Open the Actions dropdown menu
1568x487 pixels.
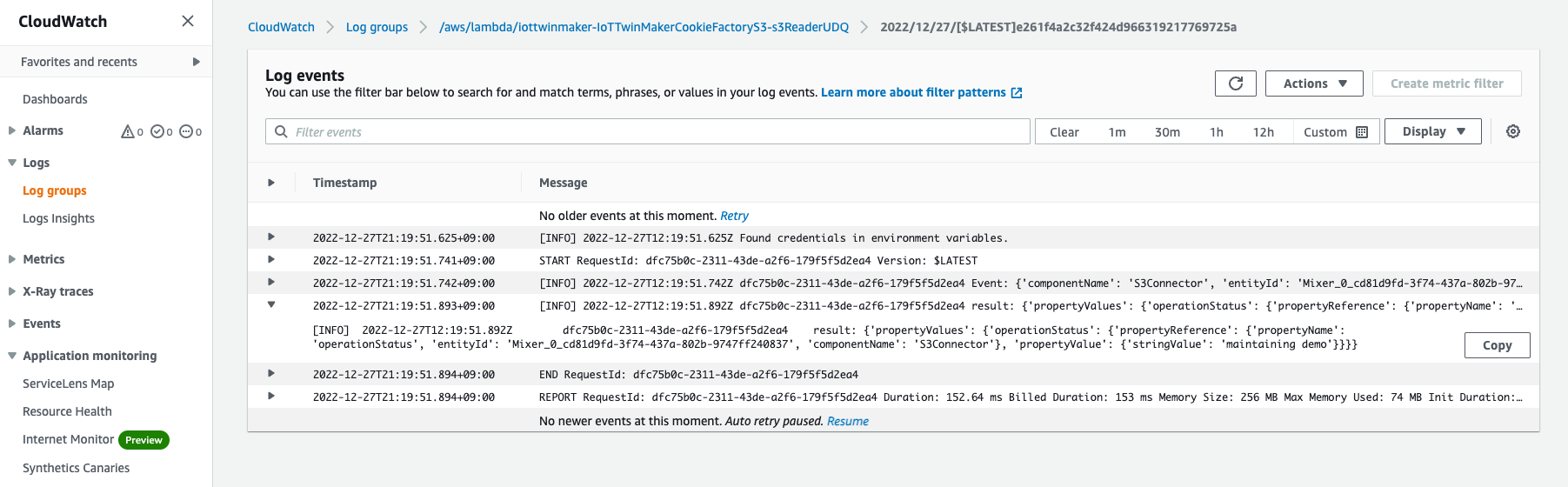tap(1314, 83)
